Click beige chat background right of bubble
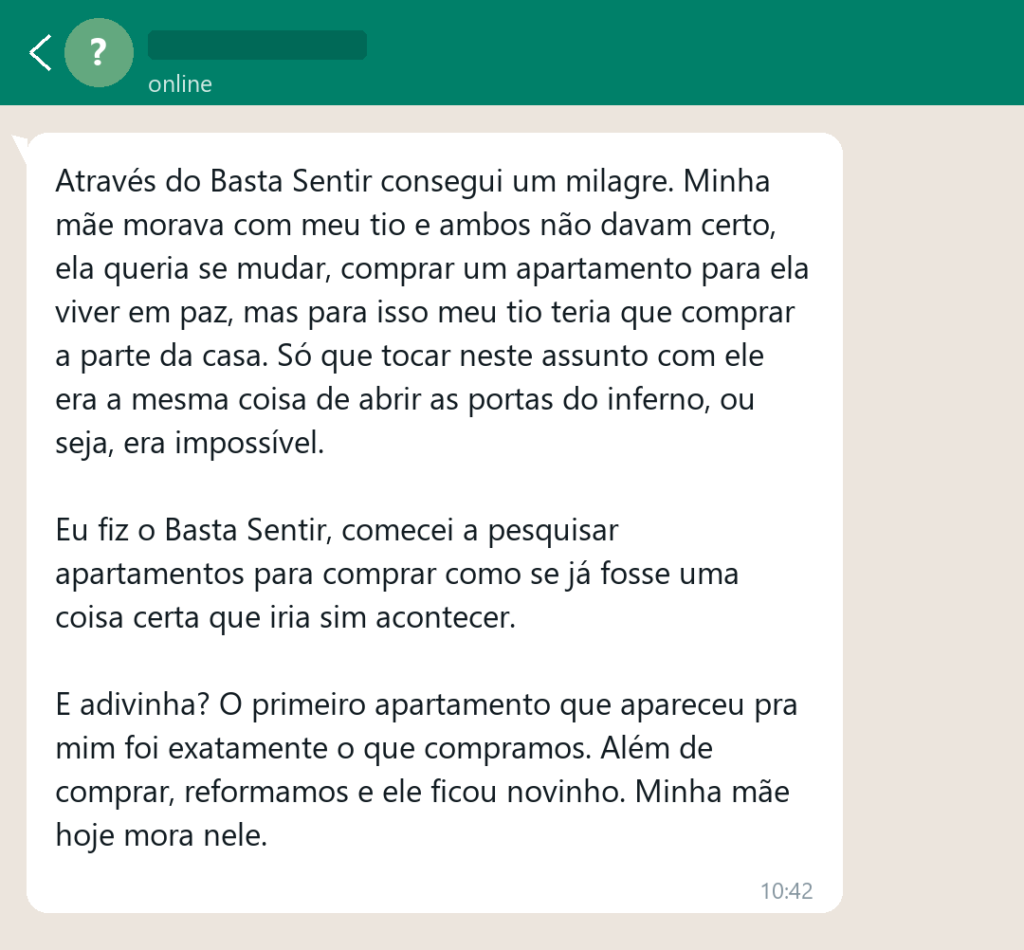This screenshot has width=1024, height=950. (x=933, y=522)
